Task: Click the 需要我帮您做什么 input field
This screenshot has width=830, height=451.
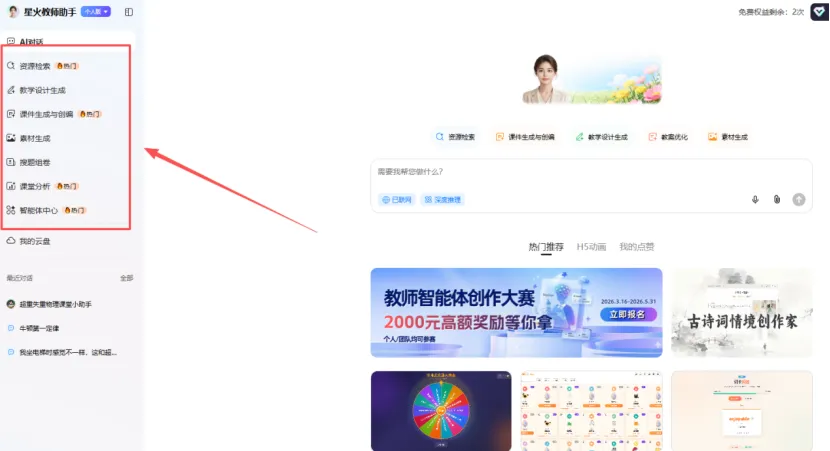Action: coord(591,172)
